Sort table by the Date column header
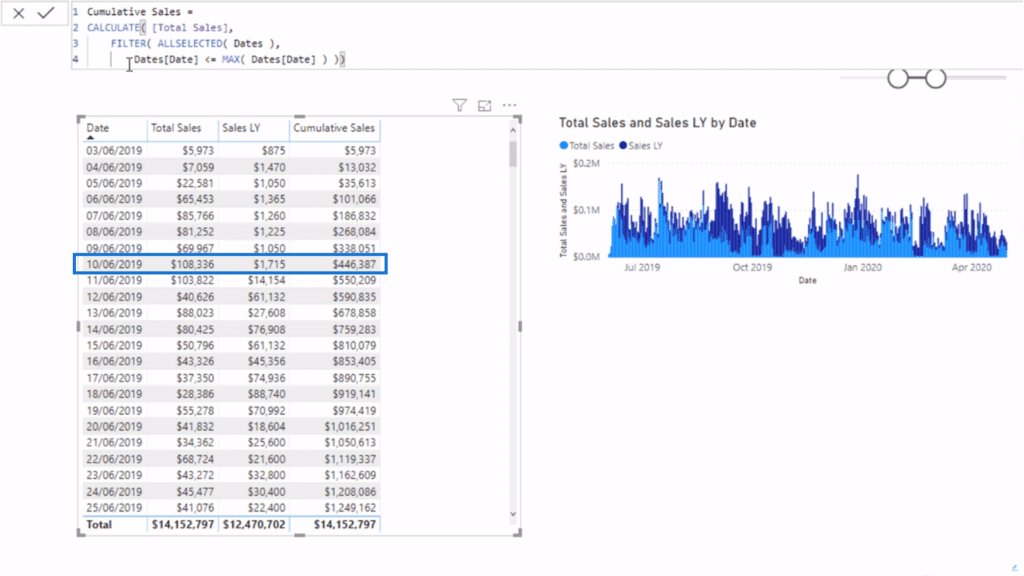Image resolution: width=1024 pixels, height=576 pixels. 98,128
